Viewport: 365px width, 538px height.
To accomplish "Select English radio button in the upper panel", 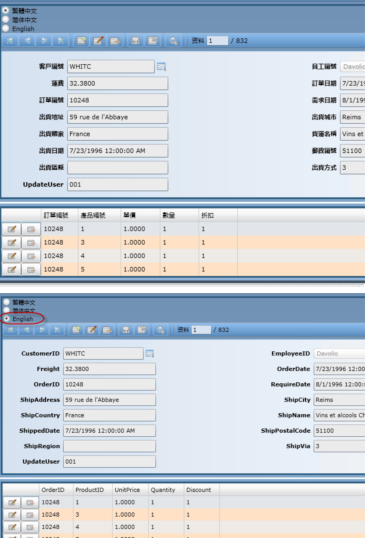I will pyautogui.click(x=5, y=28).
